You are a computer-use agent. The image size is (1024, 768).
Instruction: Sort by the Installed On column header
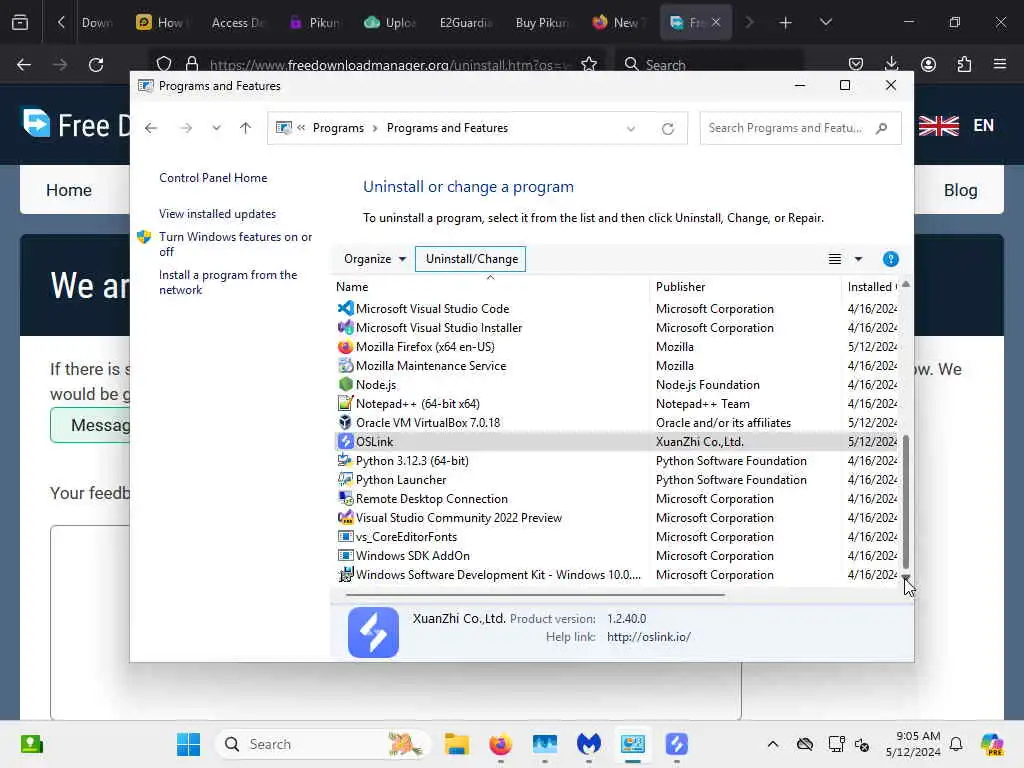pyautogui.click(x=871, y=287)
